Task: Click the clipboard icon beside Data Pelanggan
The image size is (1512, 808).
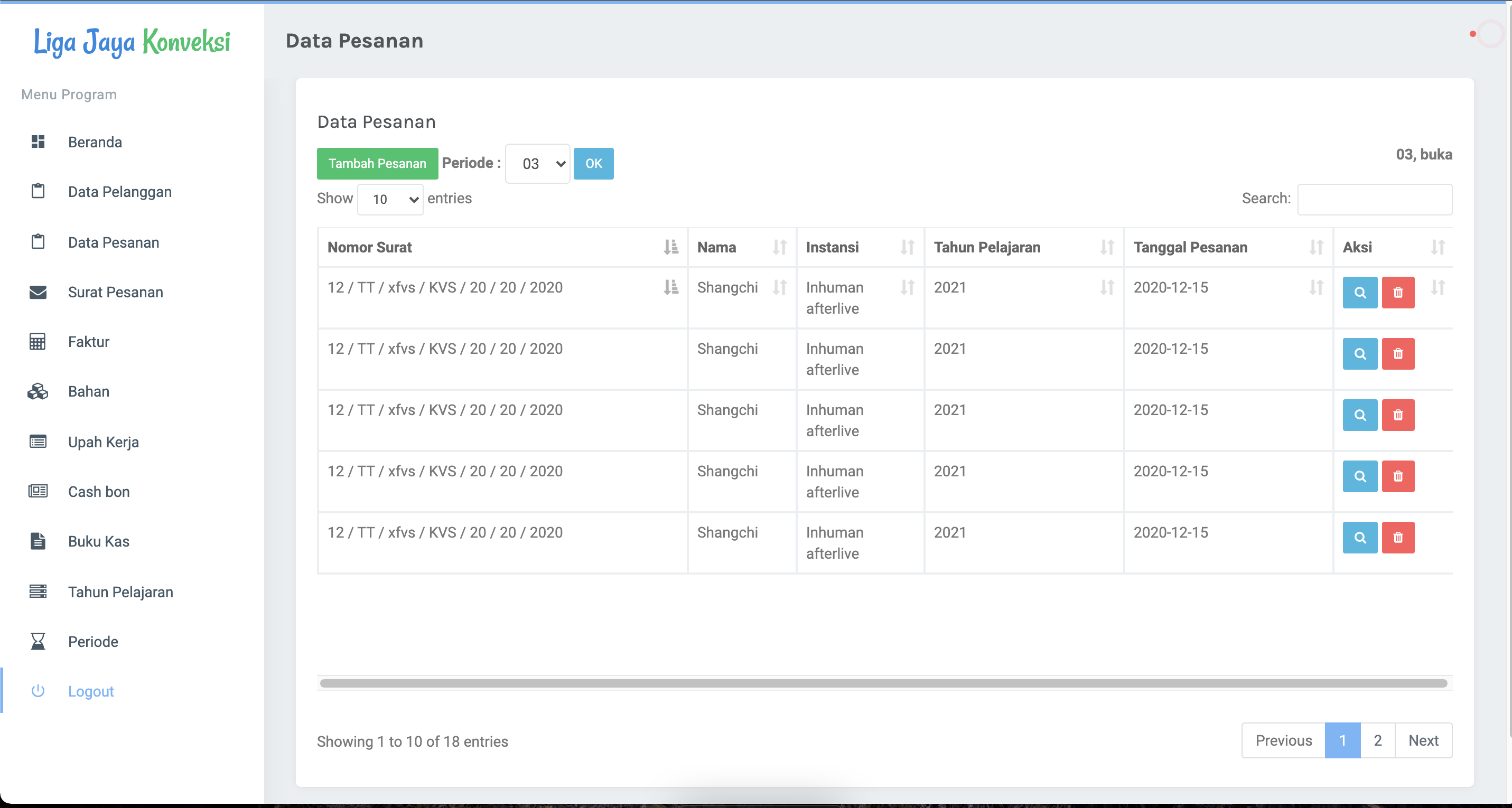Action: click(x=38, y=191)
